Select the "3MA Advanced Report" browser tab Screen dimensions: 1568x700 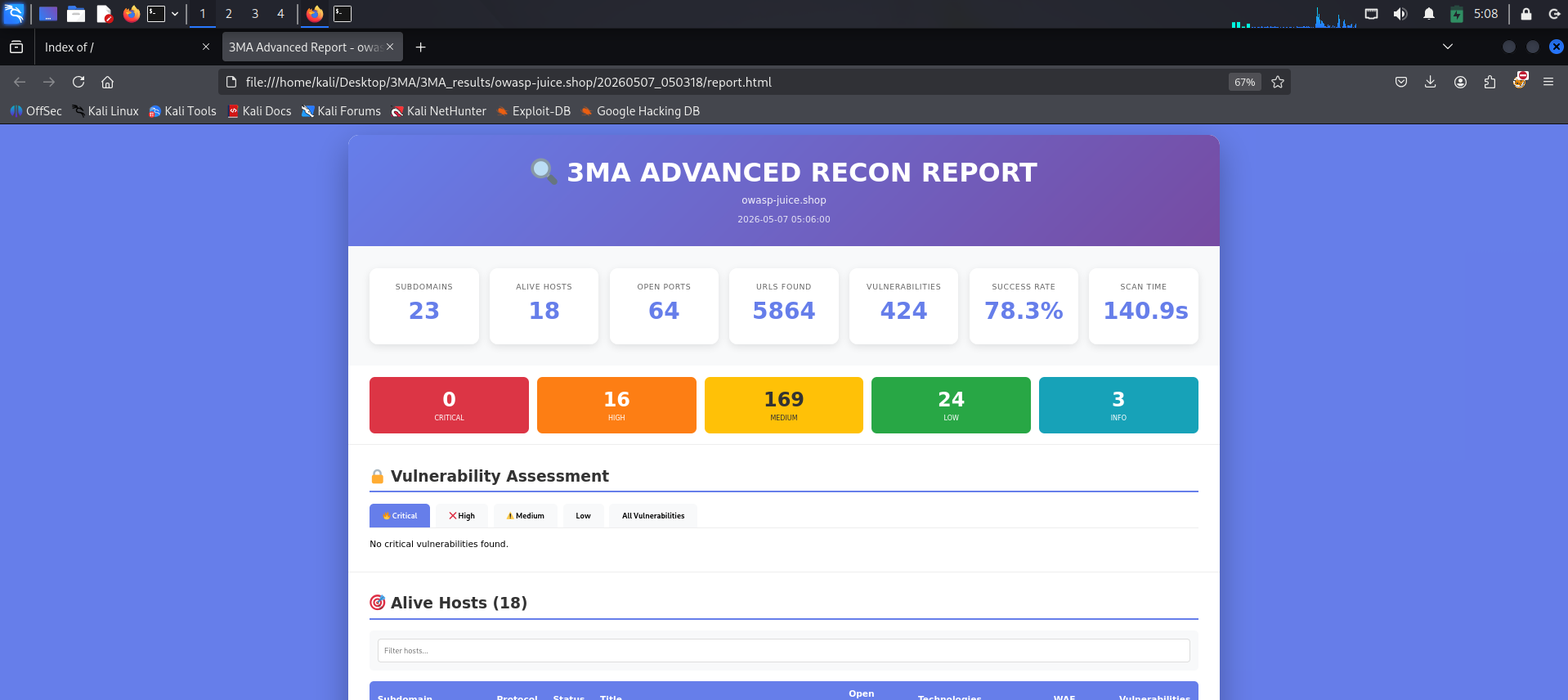point(311,47)
